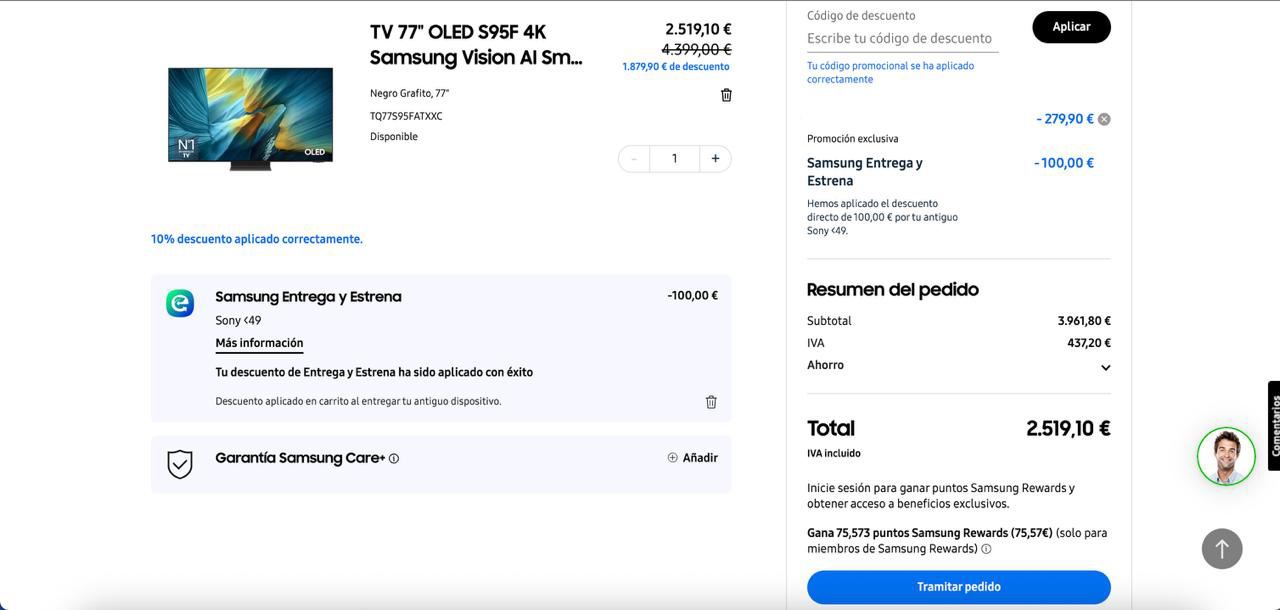Click the Samsung Rewards info icon
Image resolution: width=1280 pixels, height=610 pixels.
pyautogui.click(x=986, y=549)
